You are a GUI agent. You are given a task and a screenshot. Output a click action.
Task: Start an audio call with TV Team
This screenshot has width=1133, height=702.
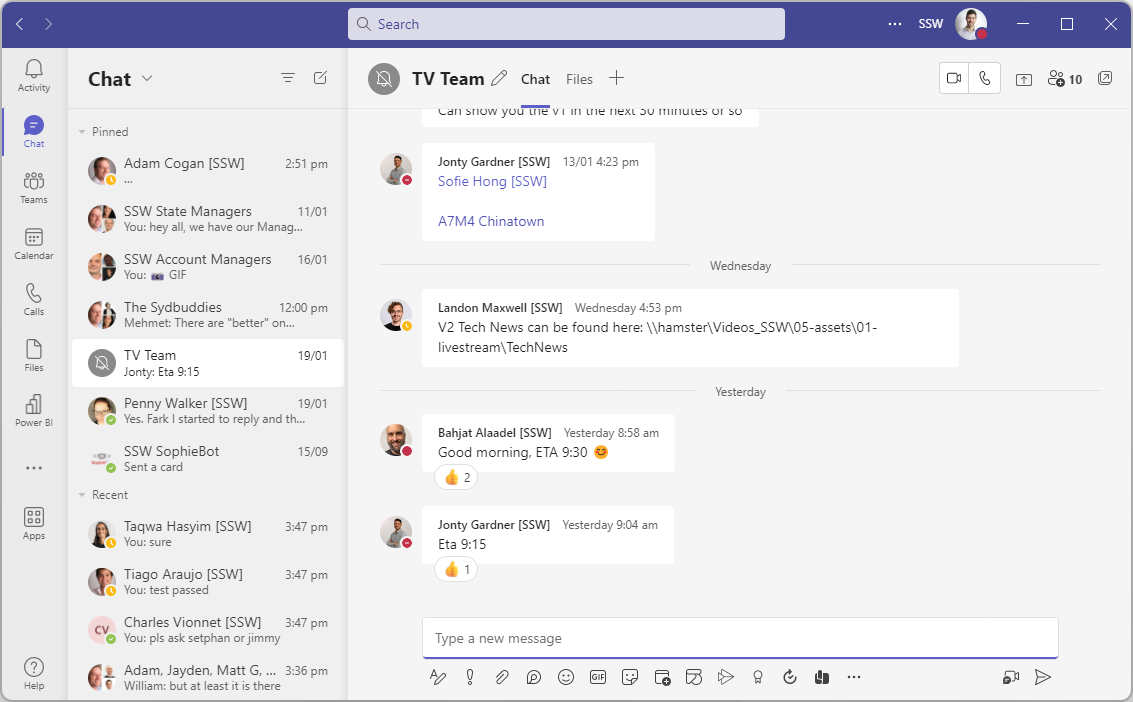(x=985, y=79)
